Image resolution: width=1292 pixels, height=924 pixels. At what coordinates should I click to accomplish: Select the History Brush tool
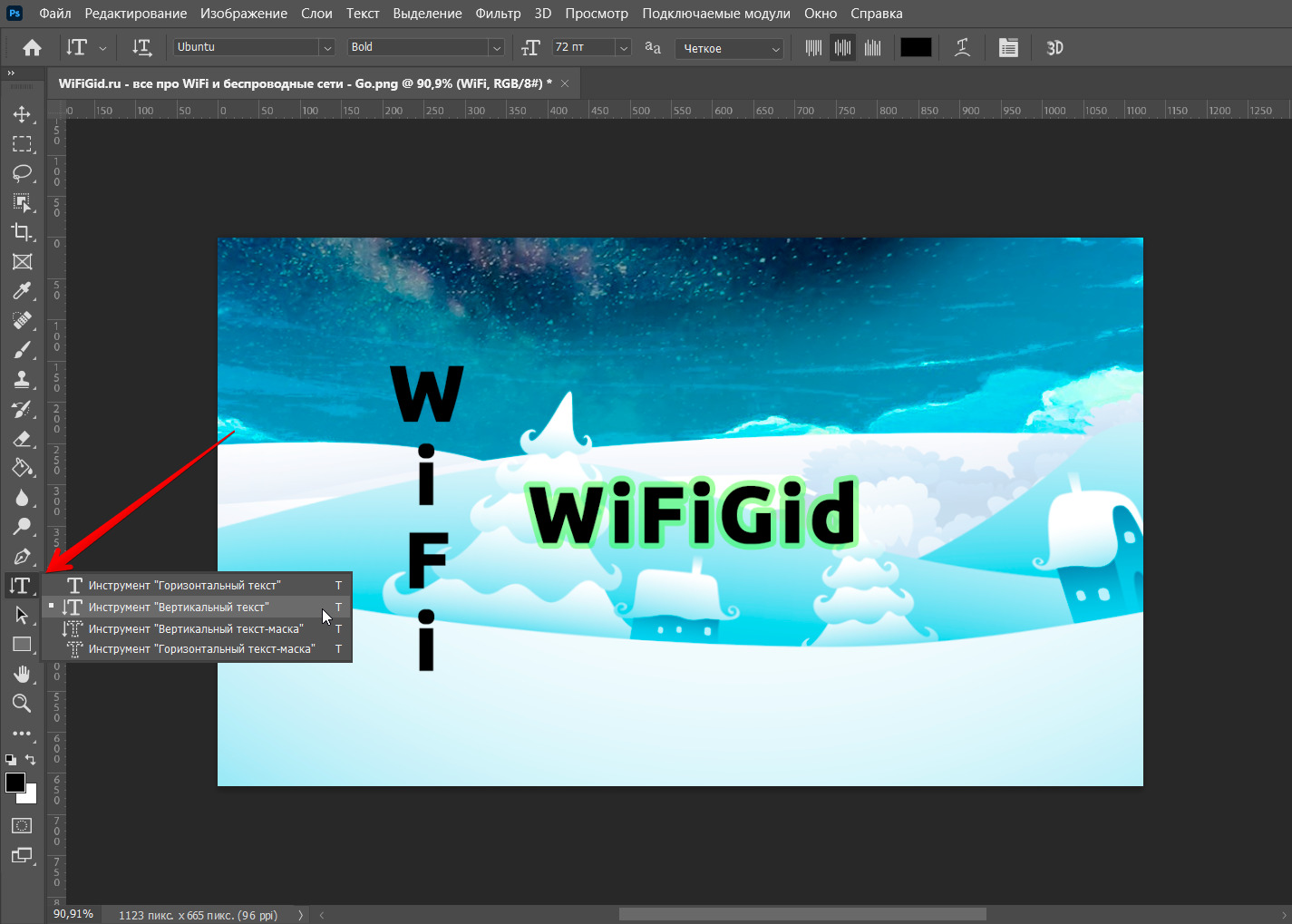pyautogui.click(x=22, y=409)
